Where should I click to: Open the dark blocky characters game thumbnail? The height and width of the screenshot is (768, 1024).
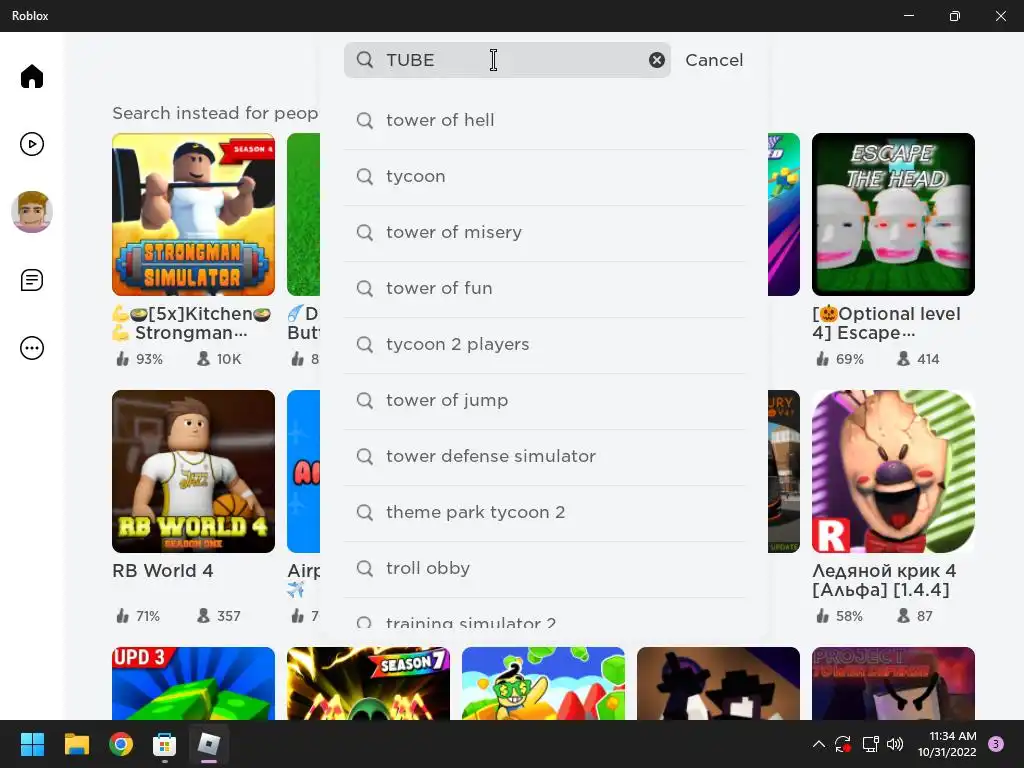coord(718,683)
